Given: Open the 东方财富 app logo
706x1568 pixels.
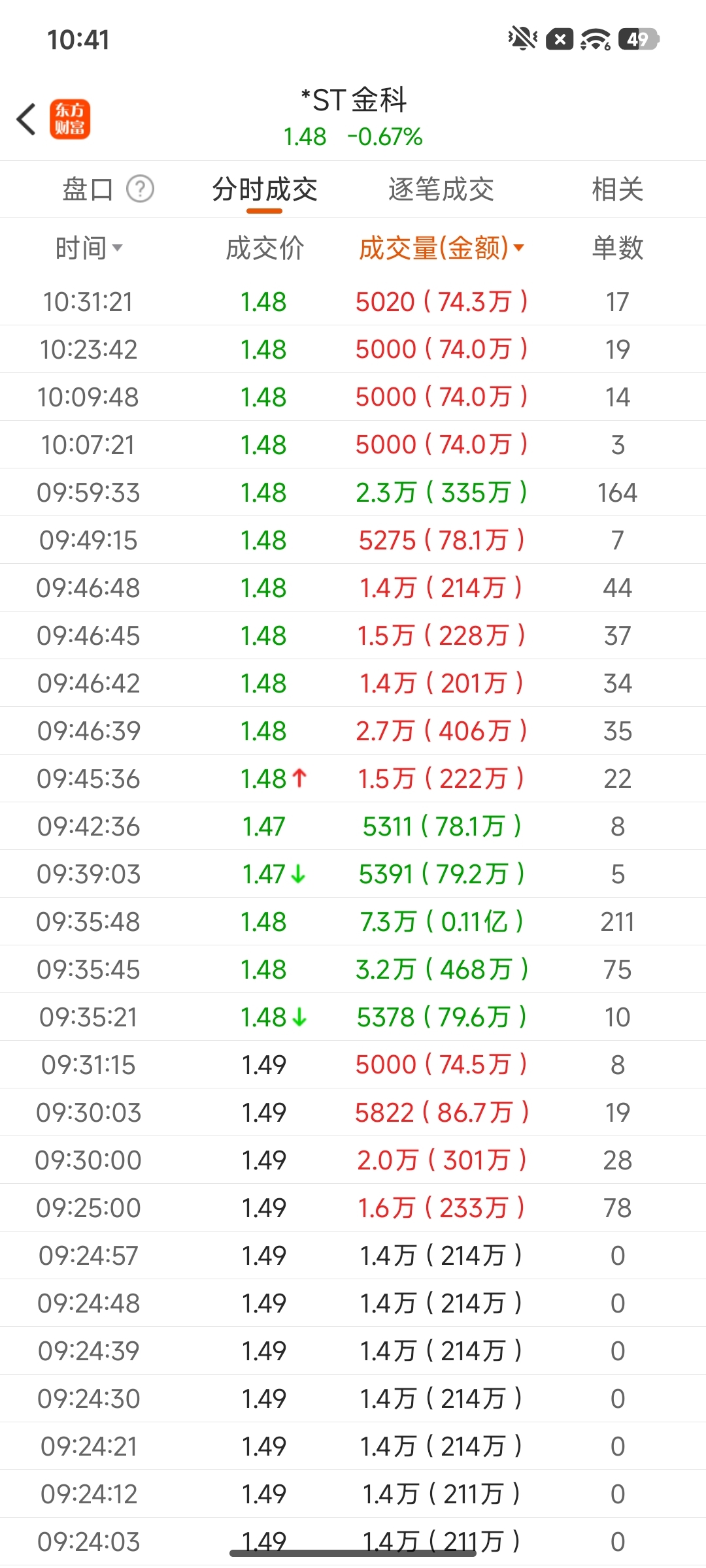Looking at the screenshot, I should click(x=70, y=120).
